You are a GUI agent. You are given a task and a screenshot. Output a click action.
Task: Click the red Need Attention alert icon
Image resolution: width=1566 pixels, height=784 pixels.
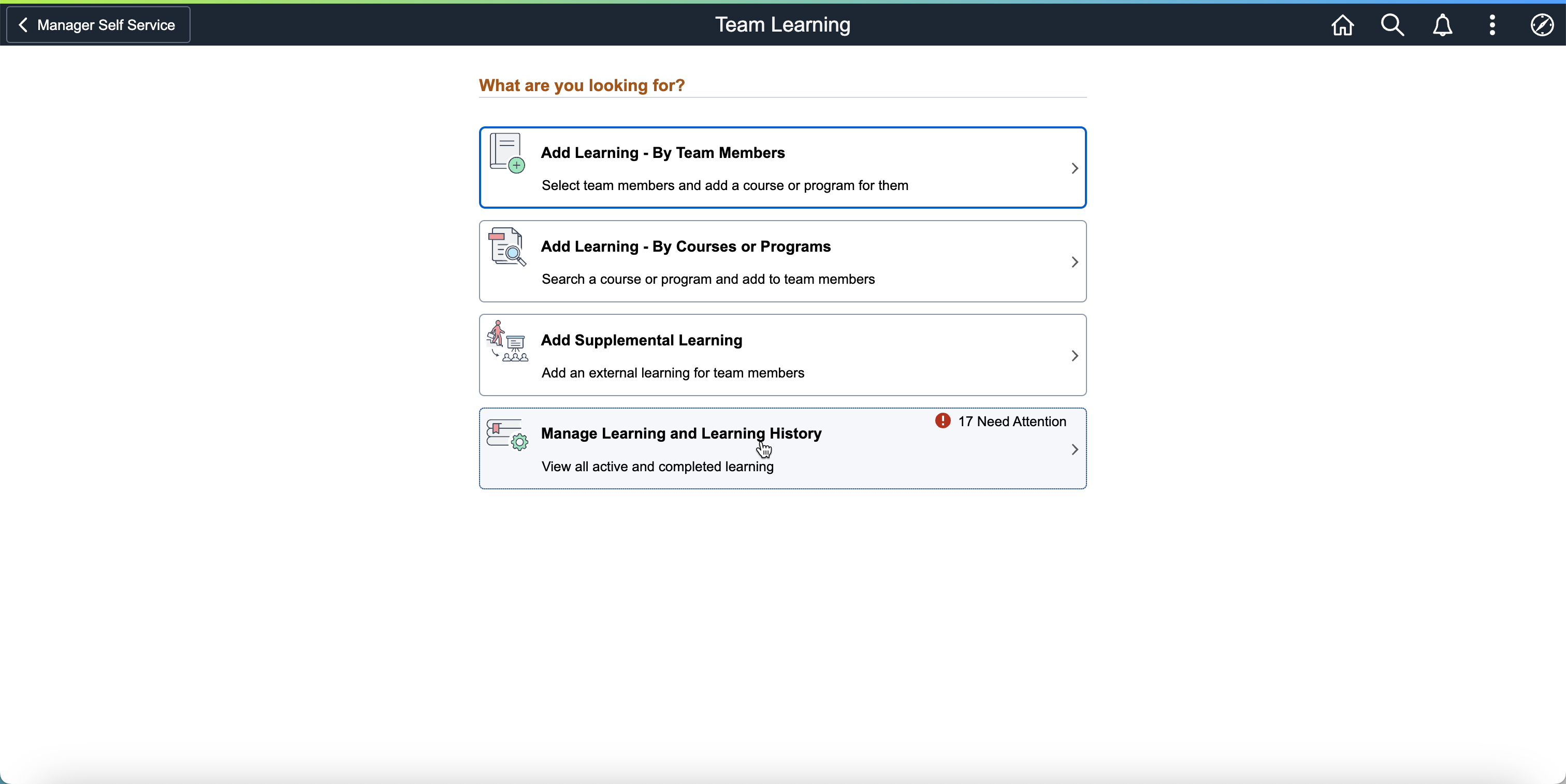pos(943,420)
